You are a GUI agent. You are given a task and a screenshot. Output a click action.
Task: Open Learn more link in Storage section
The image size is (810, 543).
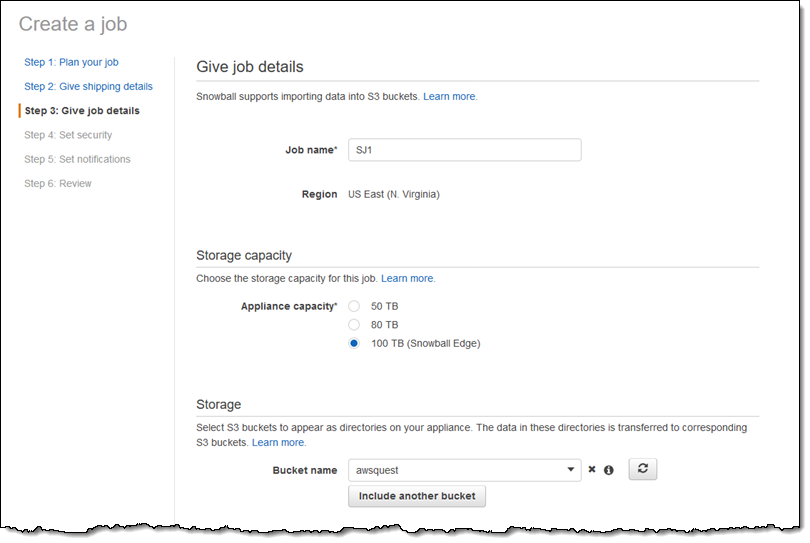pyautogui.click(x=279, y=442)
